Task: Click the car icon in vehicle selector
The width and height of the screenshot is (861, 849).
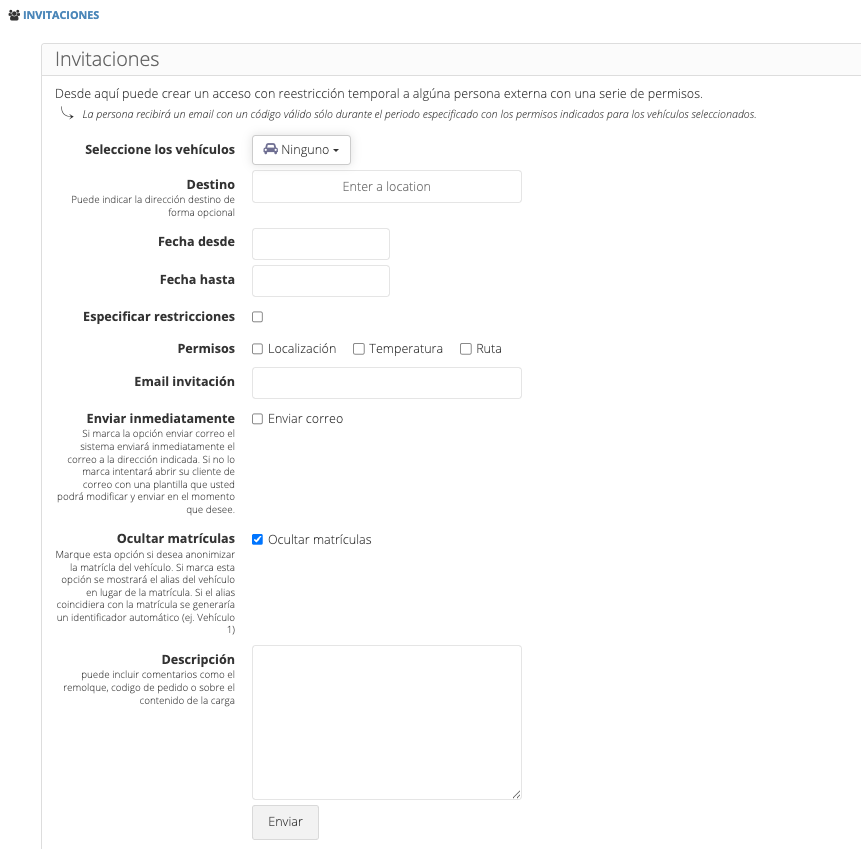Action: tap(270, 149)
